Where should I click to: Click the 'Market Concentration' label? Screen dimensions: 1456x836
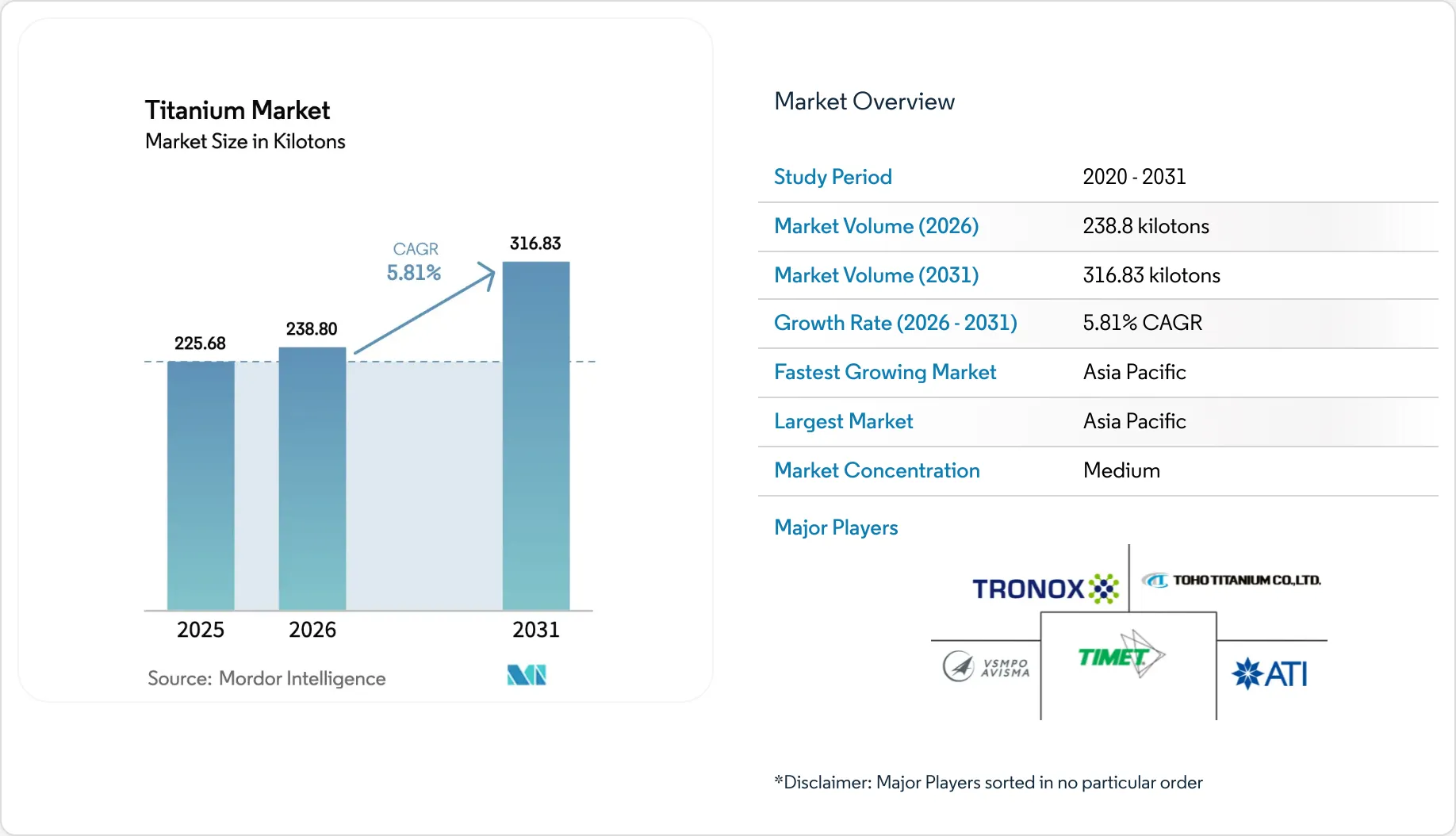(877, 470)
